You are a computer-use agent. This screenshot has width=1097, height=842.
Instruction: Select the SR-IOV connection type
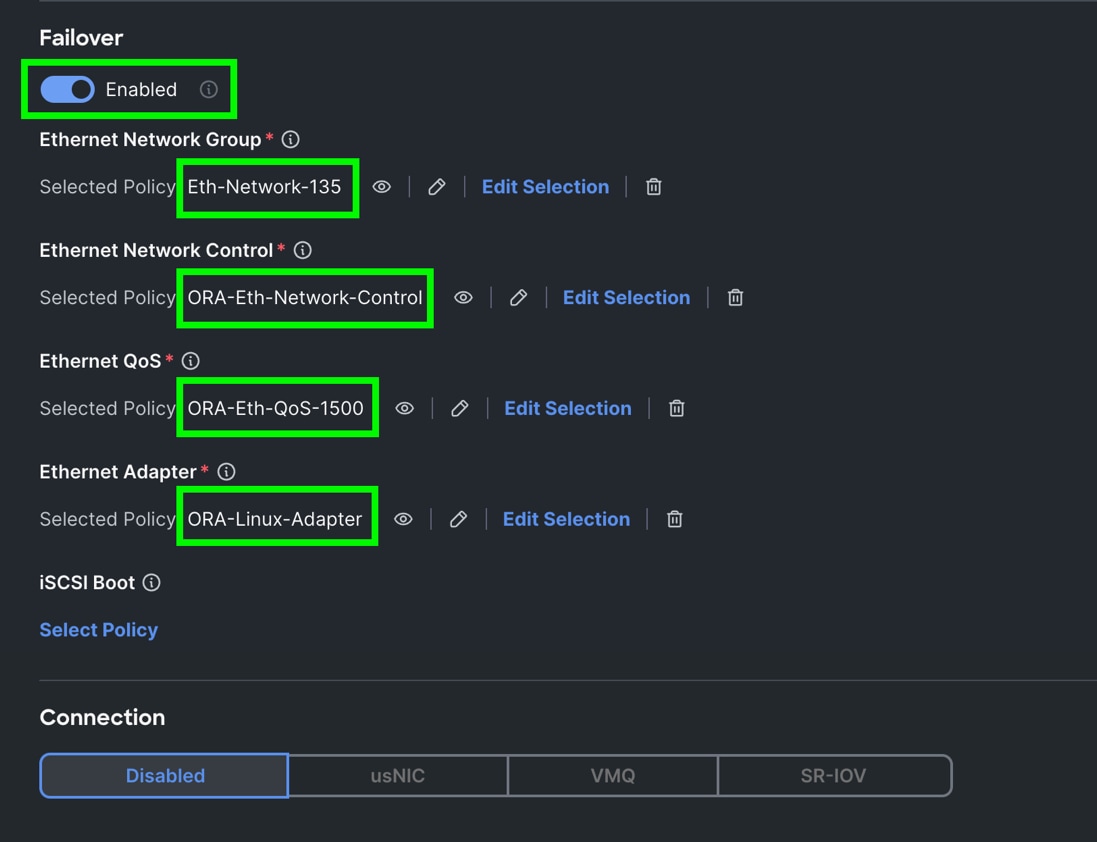[x=833, y=776]
